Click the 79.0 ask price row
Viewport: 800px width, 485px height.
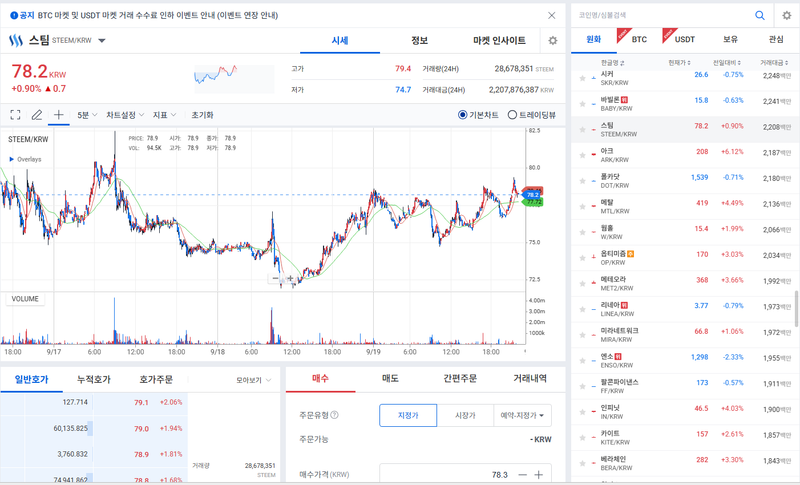point(94,428)
